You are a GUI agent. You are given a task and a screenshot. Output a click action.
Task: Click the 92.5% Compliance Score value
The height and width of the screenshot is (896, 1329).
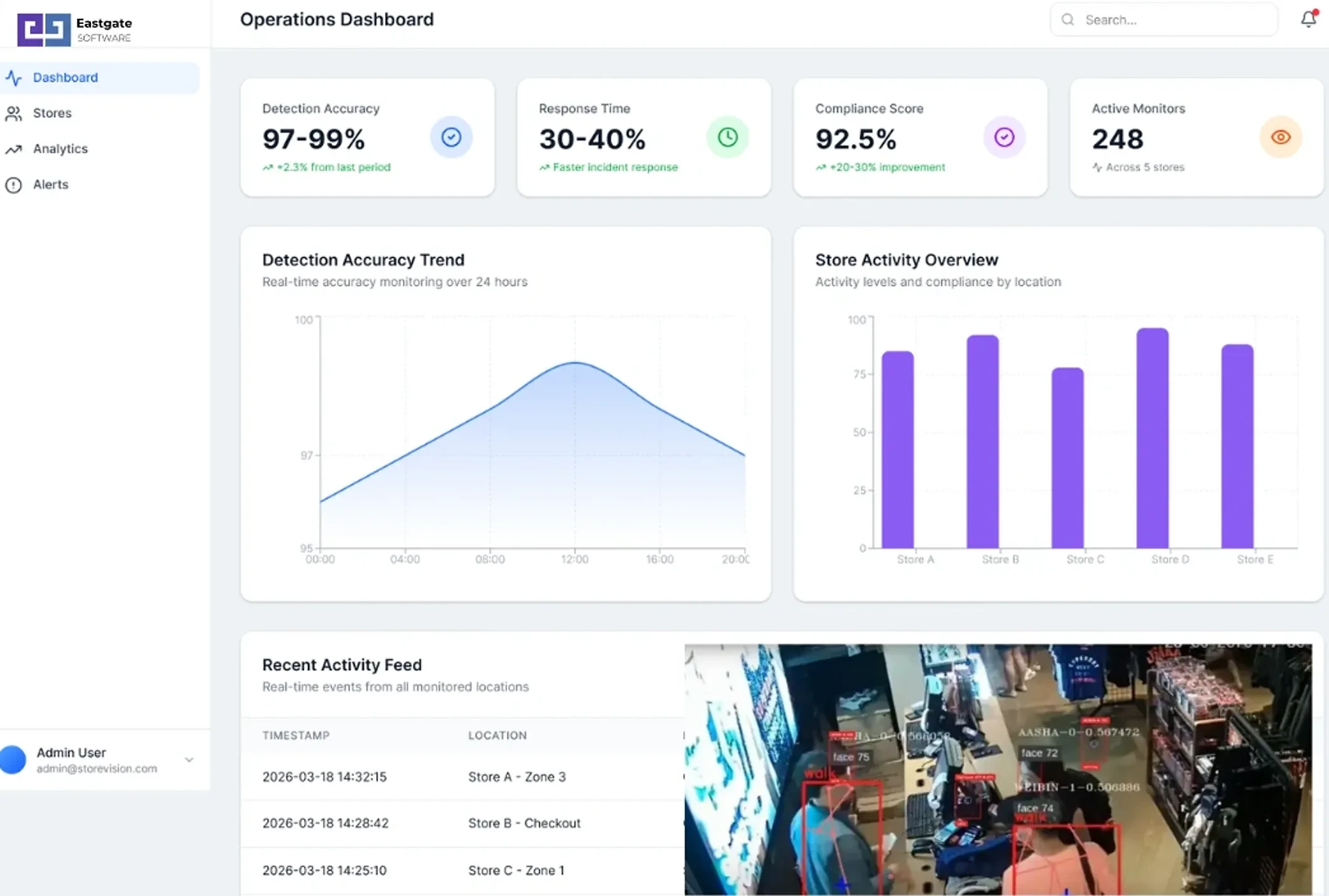856,139
